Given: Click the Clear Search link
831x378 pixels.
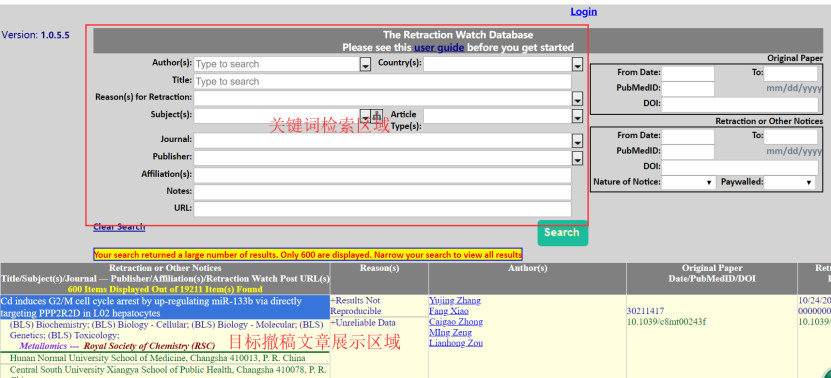Looking at the screenshot, I should (x=119, y=227).
